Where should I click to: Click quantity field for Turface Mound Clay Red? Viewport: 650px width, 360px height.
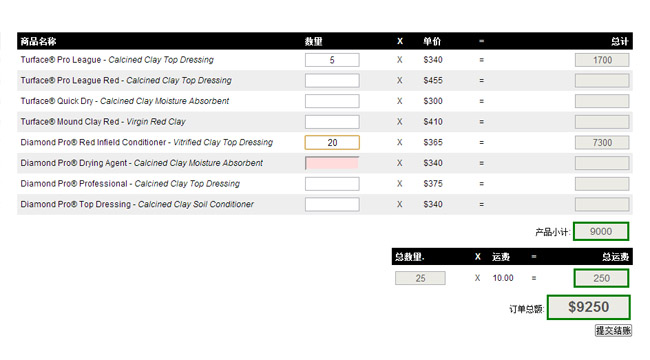pos(332,122)
